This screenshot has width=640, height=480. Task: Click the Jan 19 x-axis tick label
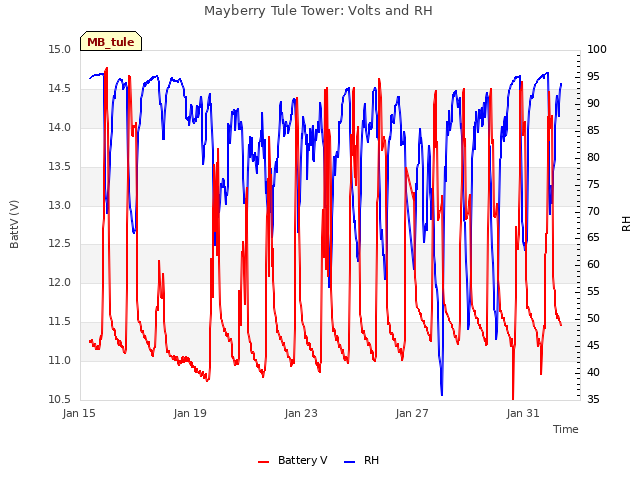click(x=190, y=413)
